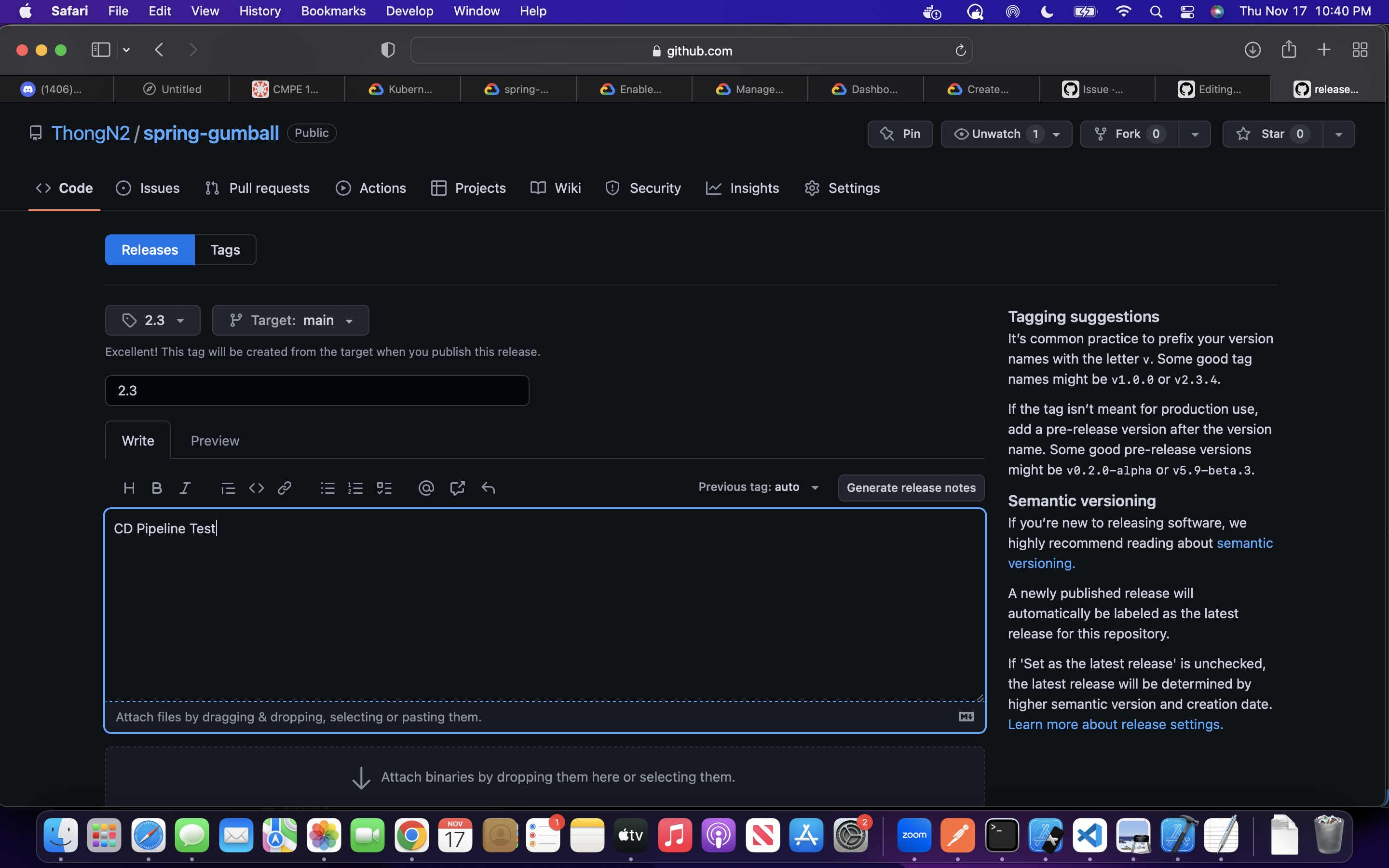1389x868 pixels.
Task: Click the Bold formatting icon
Action: tap(157, 488)
